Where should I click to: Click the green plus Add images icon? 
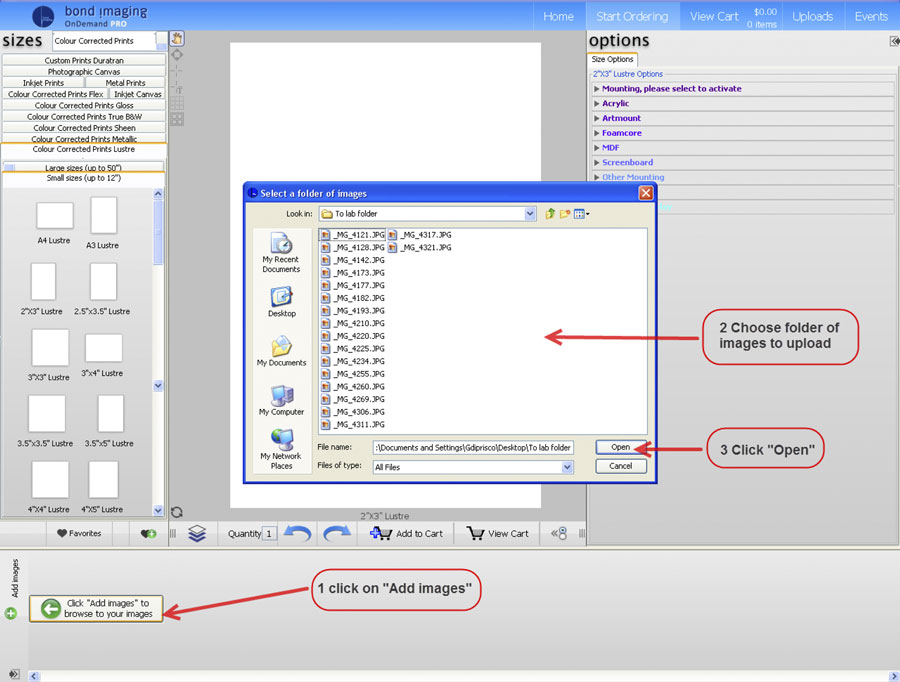pyautogui.click(x=11, y=613)
